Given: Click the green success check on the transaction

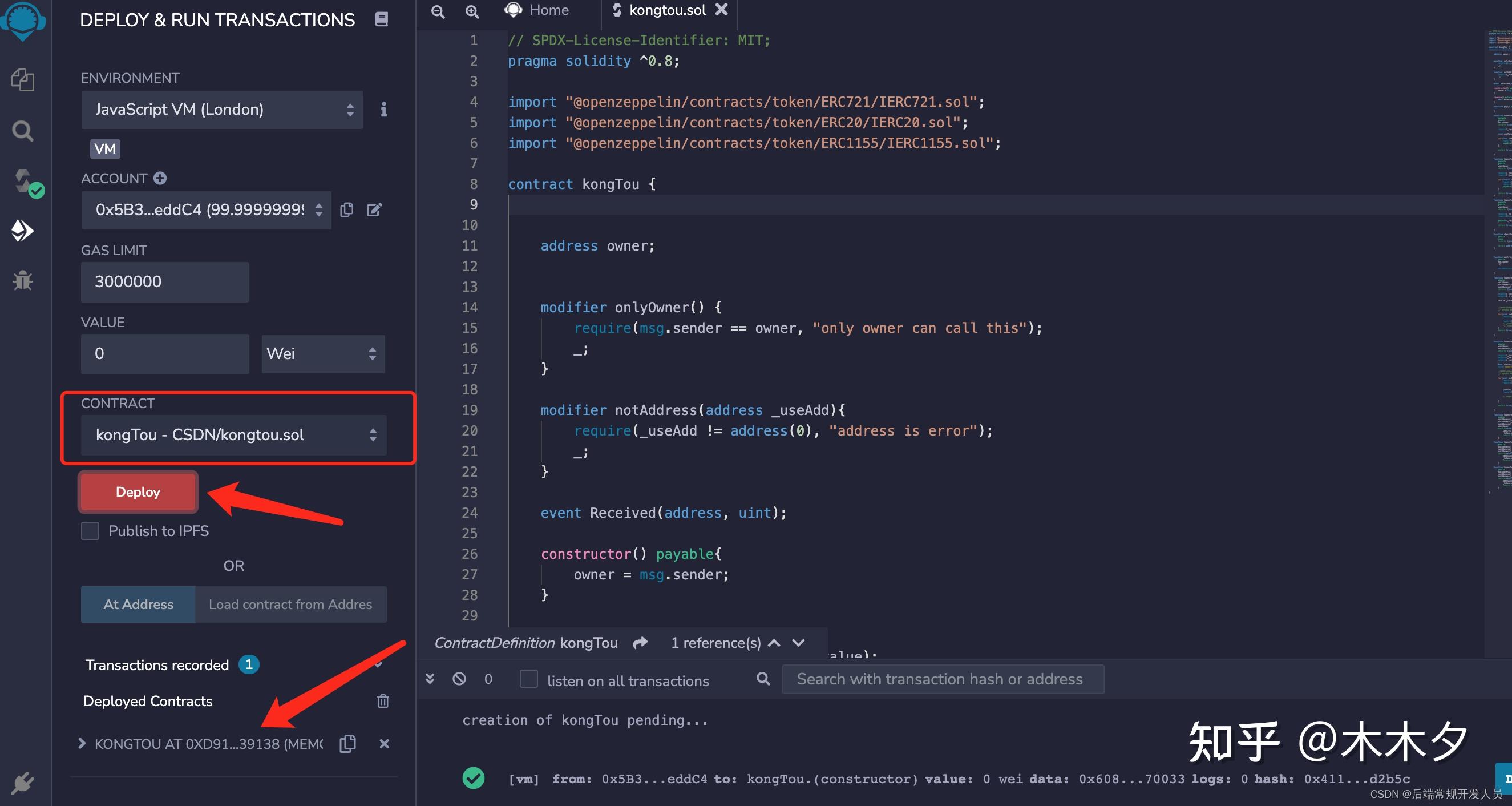Looking at the screenshot, I should [x=473, y=779].
